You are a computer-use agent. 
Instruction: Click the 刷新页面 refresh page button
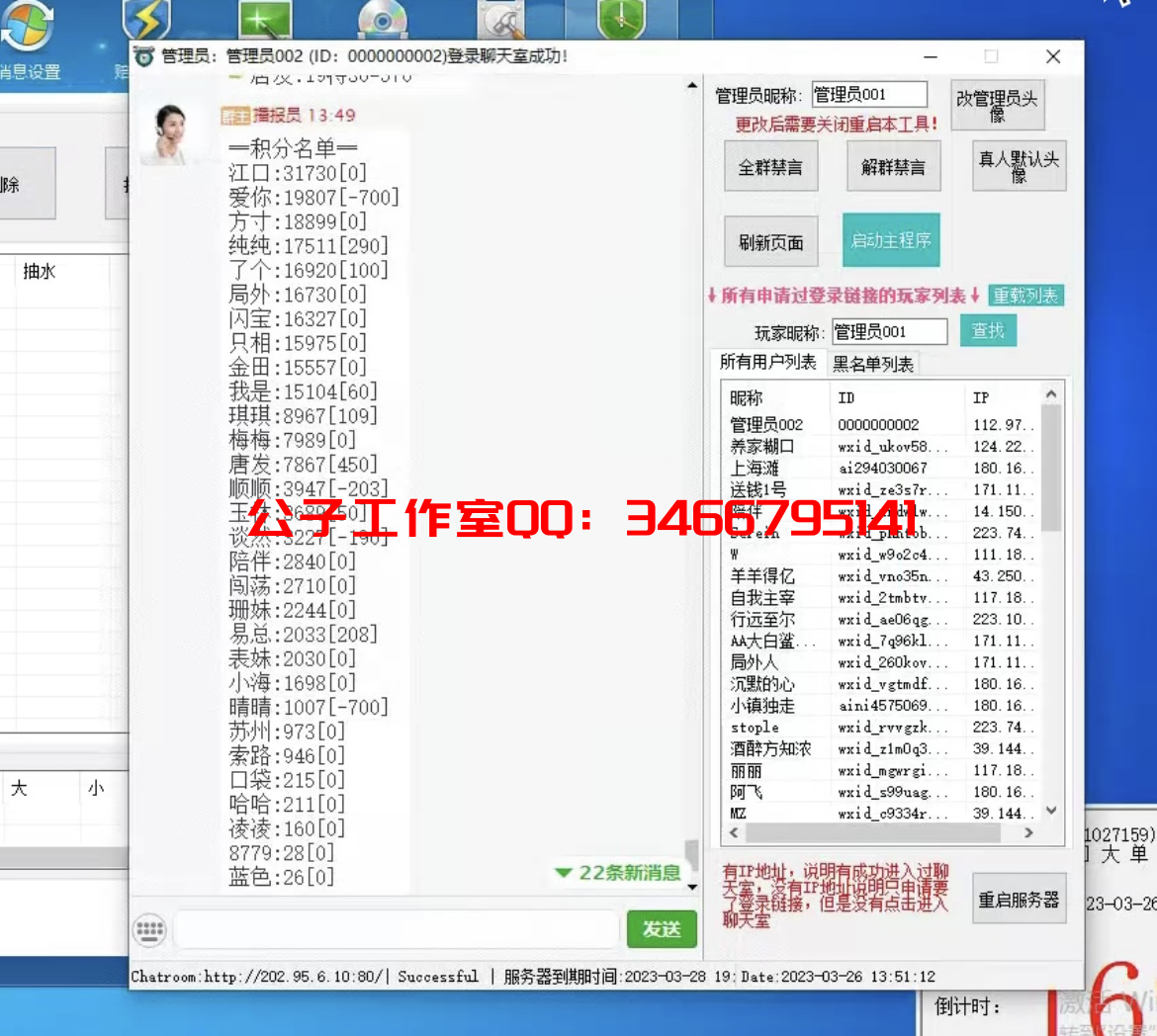pos(770,241)
